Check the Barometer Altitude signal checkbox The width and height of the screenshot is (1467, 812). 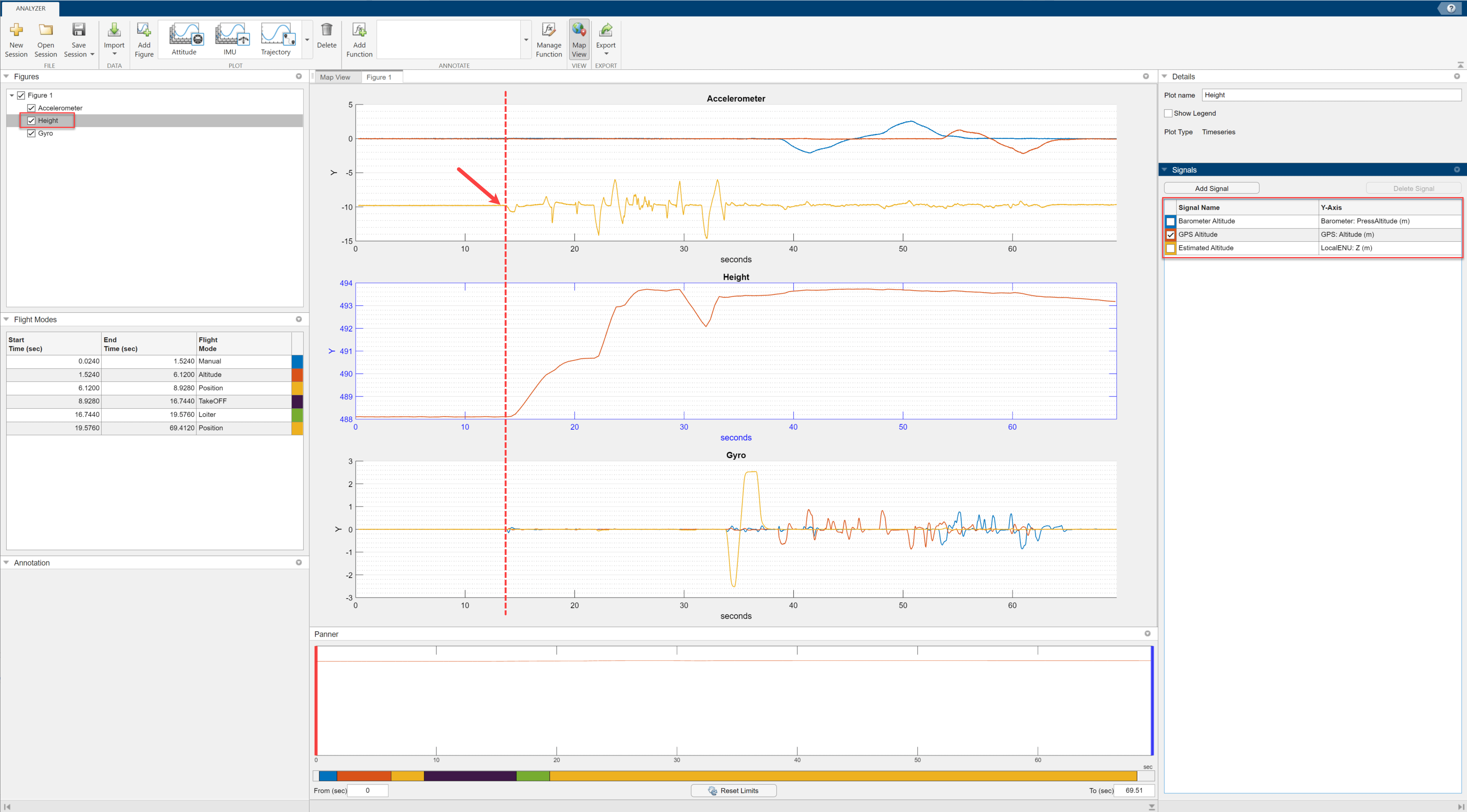click(x=1170, y=221)
